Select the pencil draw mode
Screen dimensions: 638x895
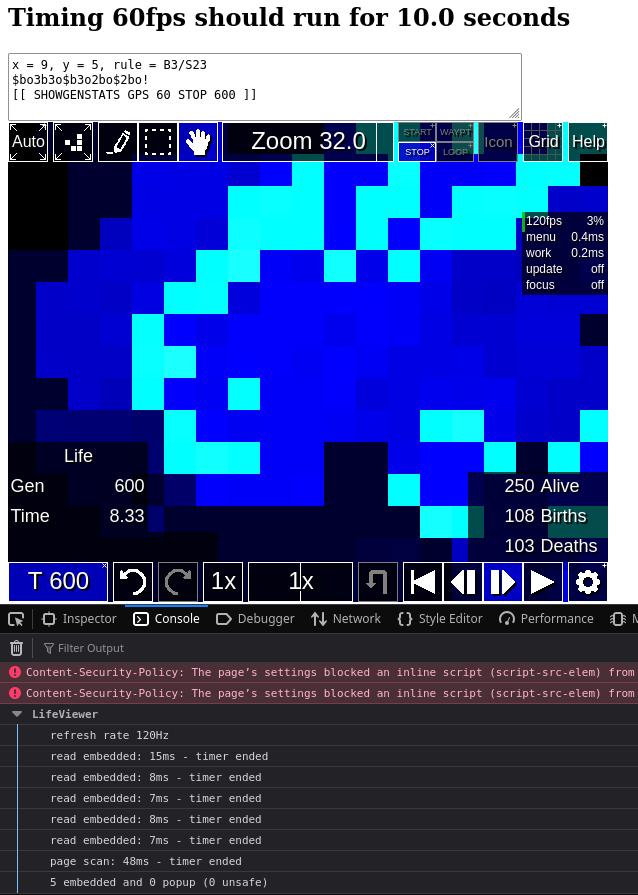(x=118, y=142)
